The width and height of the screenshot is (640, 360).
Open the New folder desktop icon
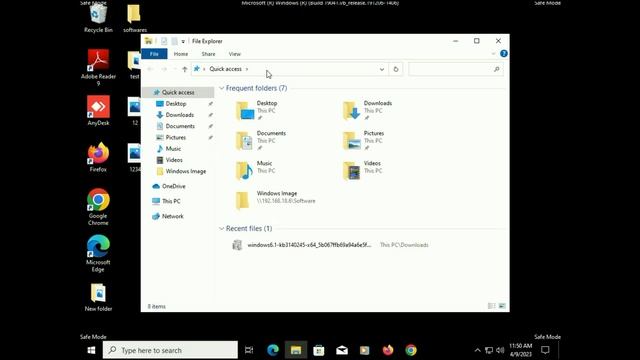point(98,298)
